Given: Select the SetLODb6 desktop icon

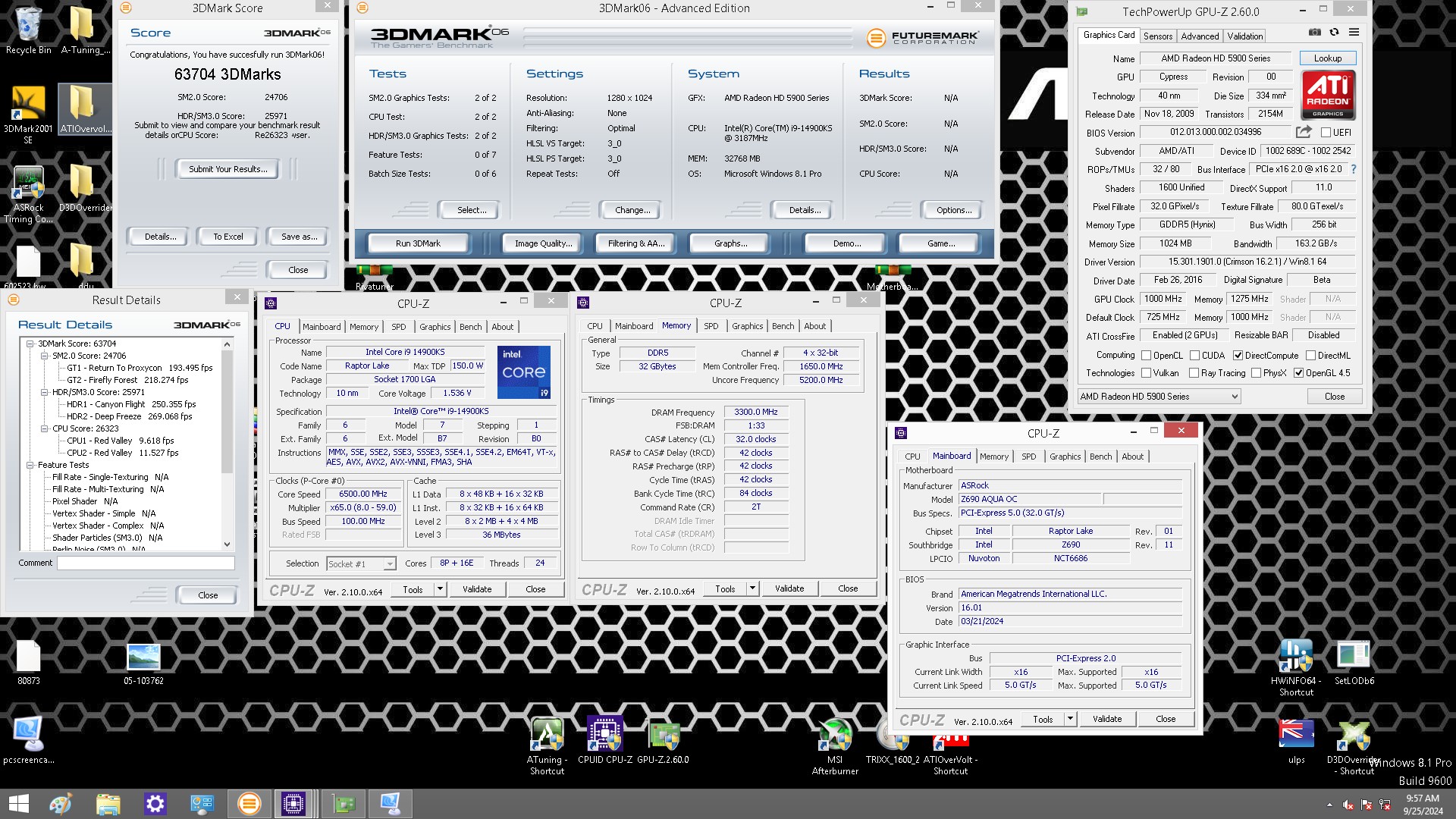Looking at the screenshot, I should pyautogui.click(x=1354, y=662).
